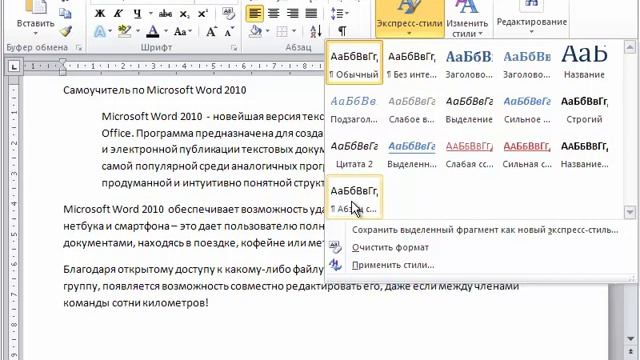Apply the Без интервала style
640x360 pixels.
click(412, 62)
